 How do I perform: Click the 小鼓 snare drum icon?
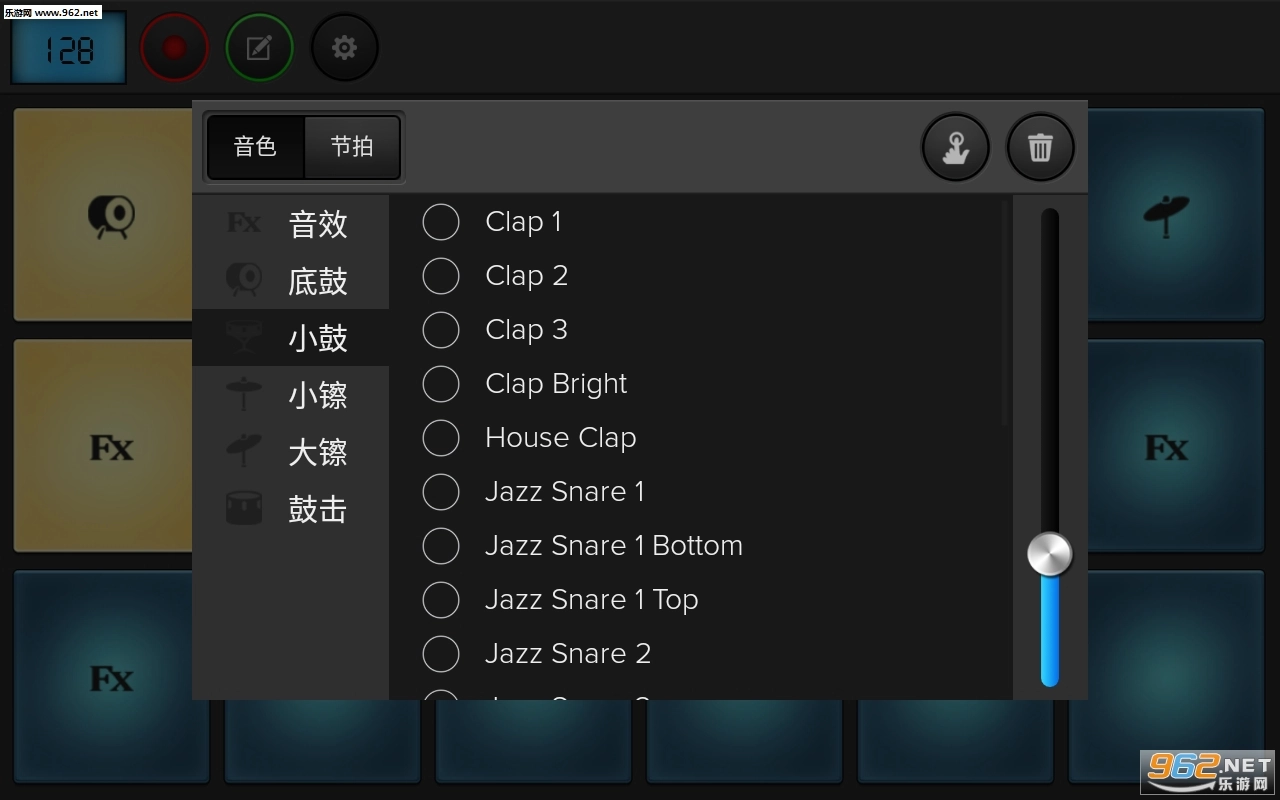(x=244, y=338)
